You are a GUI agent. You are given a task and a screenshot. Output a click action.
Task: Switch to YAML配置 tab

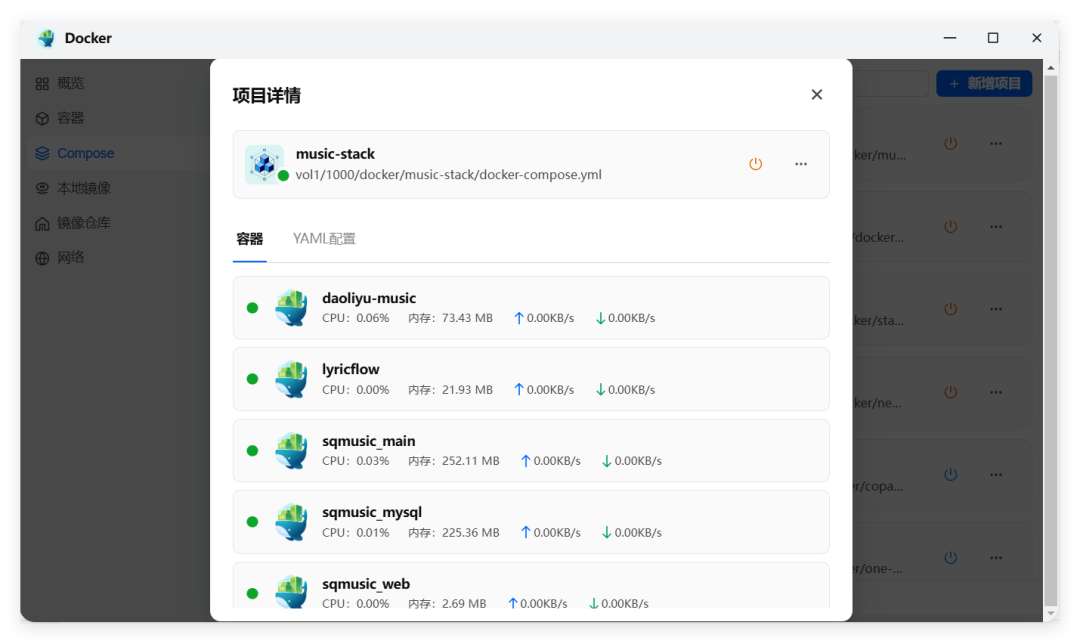(x=324, y=238)
